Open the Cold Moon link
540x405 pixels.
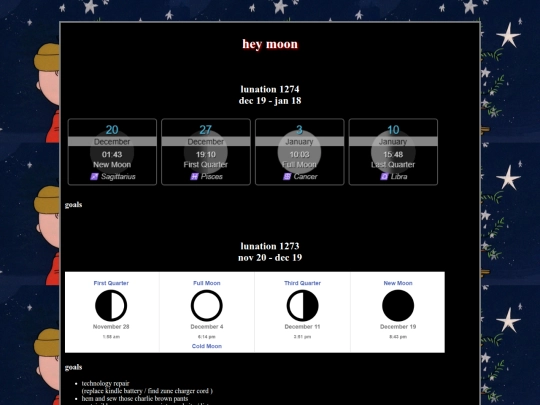pos(207,346)
